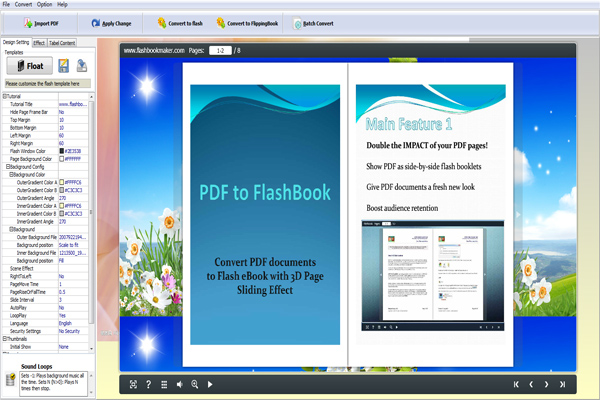Click the help question mark icon
This screenshot has height=400, width=600.
point(148,384)
